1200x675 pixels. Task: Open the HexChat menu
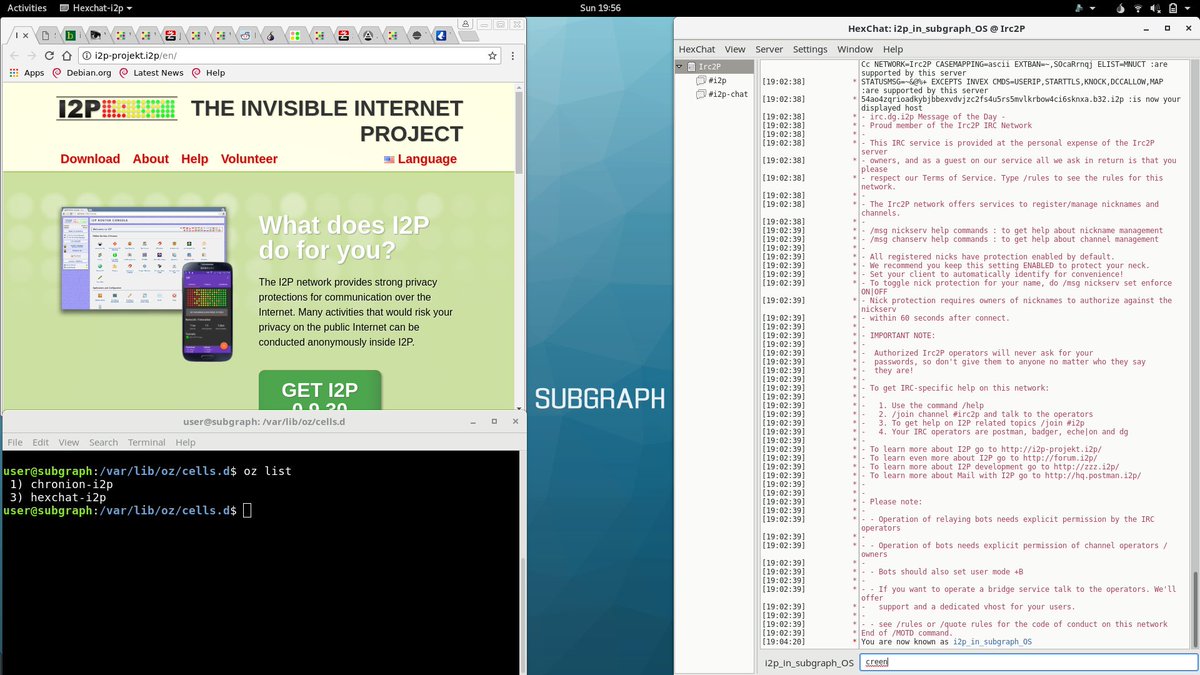pos(697,49)
